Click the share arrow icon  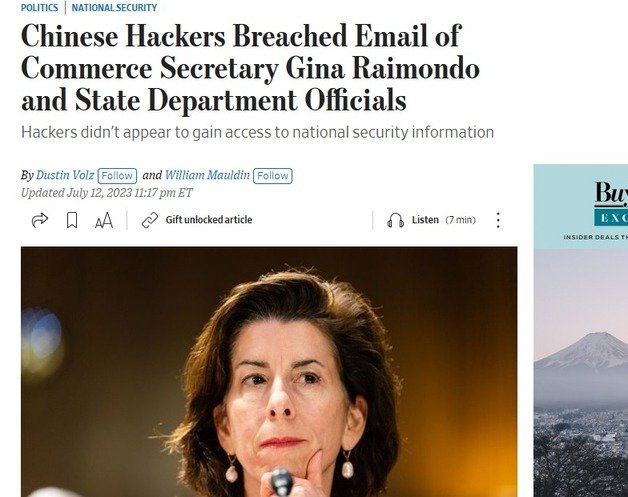[40, 220]
